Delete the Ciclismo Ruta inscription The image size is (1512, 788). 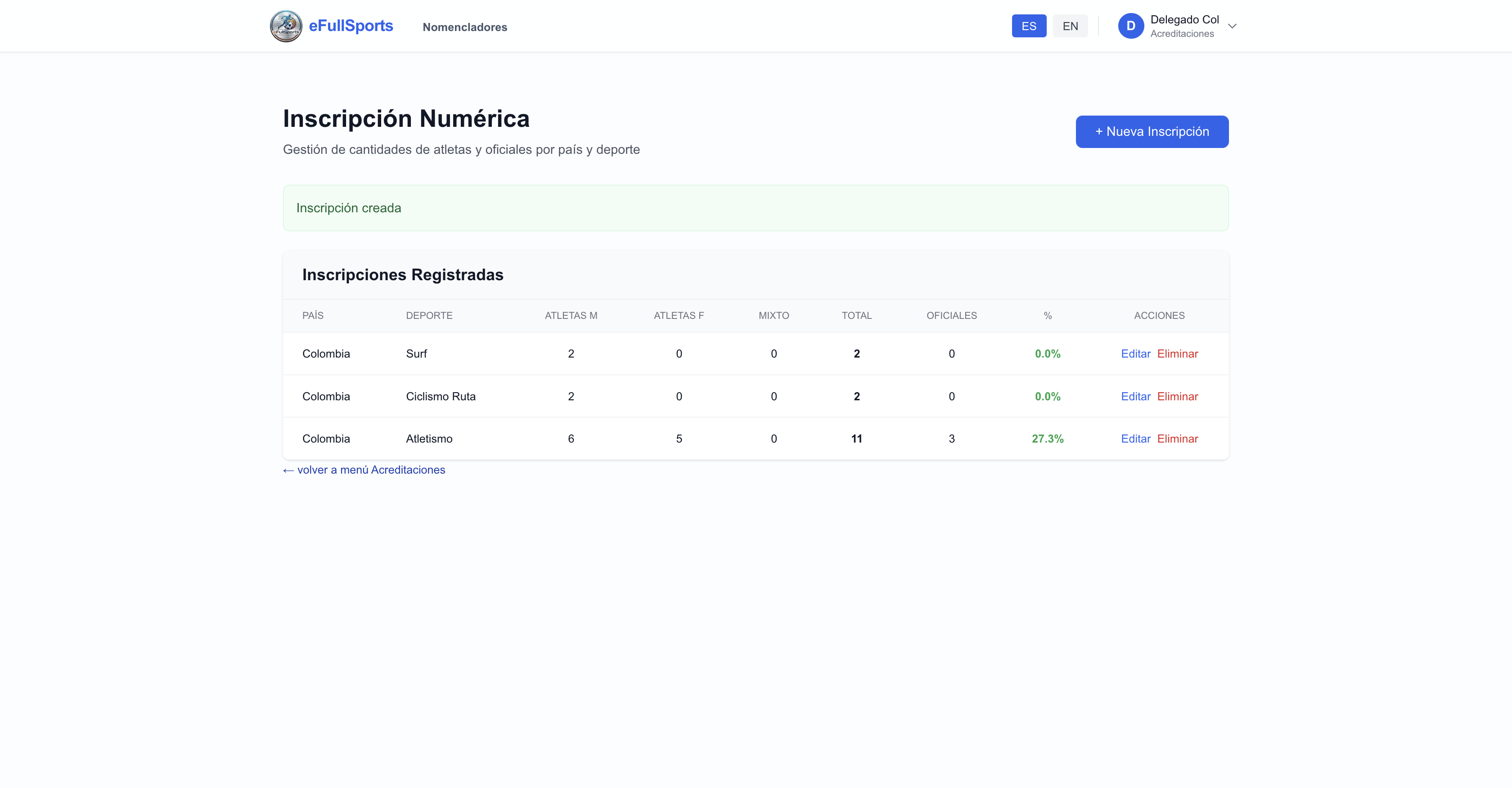tap(1178, 397)
